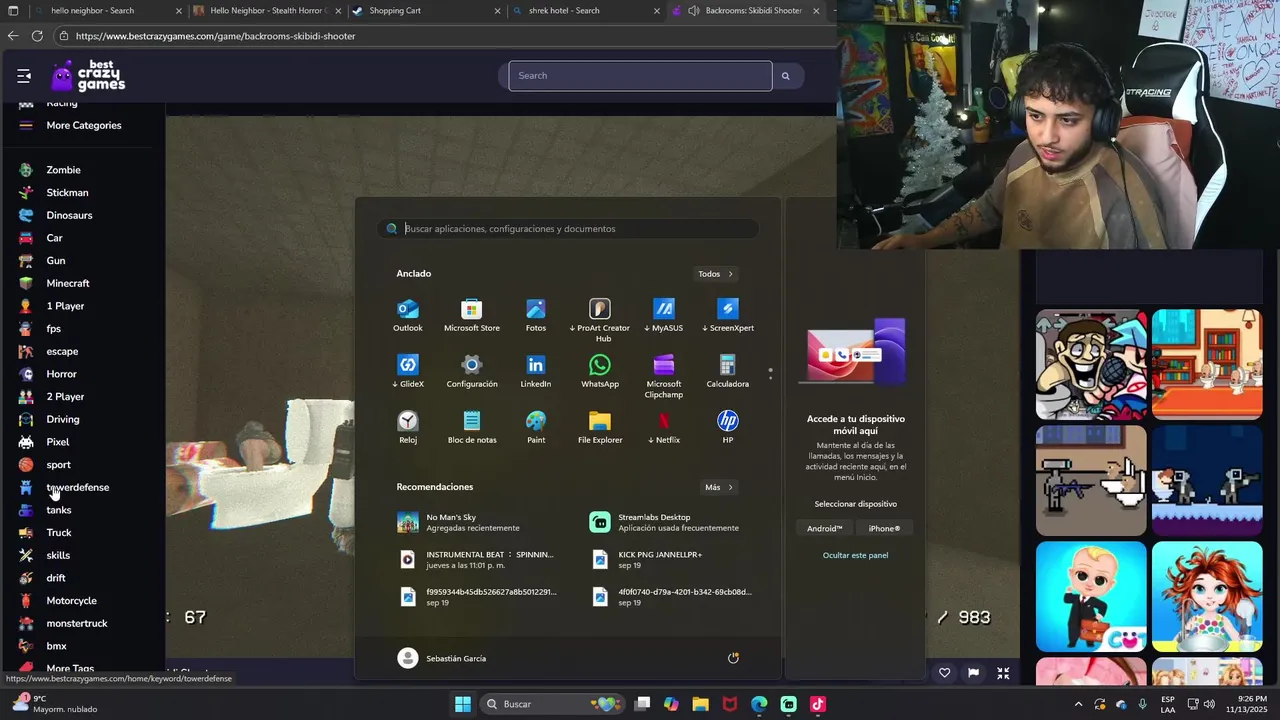Click the website search magnifier button
The height and width of the screenshot is (720, 1280).
coord(785,76)
